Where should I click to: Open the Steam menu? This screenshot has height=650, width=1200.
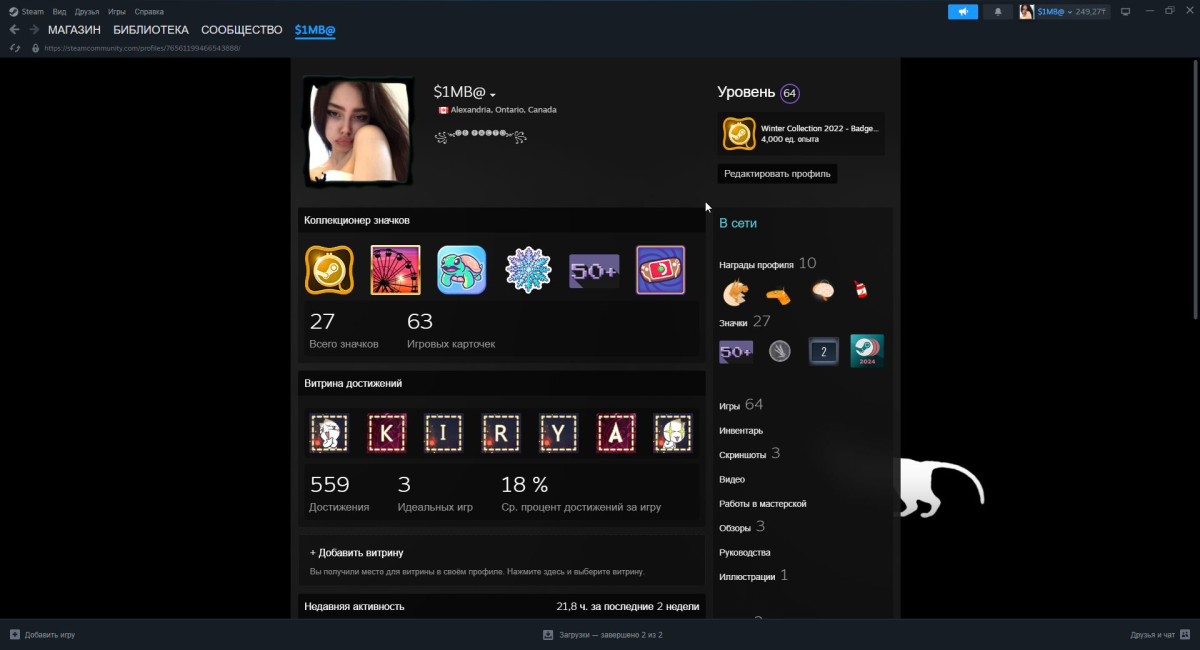pos(27,11)
